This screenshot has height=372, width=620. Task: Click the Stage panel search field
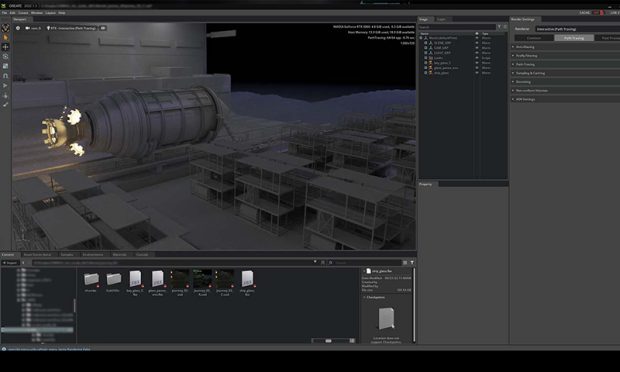coord(457,27)
